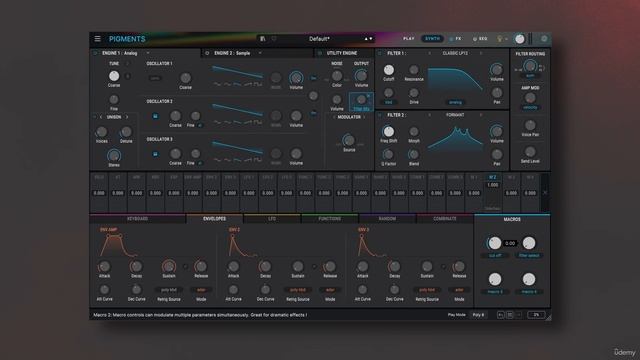The width and height of the screenshot is (640, 360).
Task: Click the cut off macro value field 0.00
Action: [510, 243]
